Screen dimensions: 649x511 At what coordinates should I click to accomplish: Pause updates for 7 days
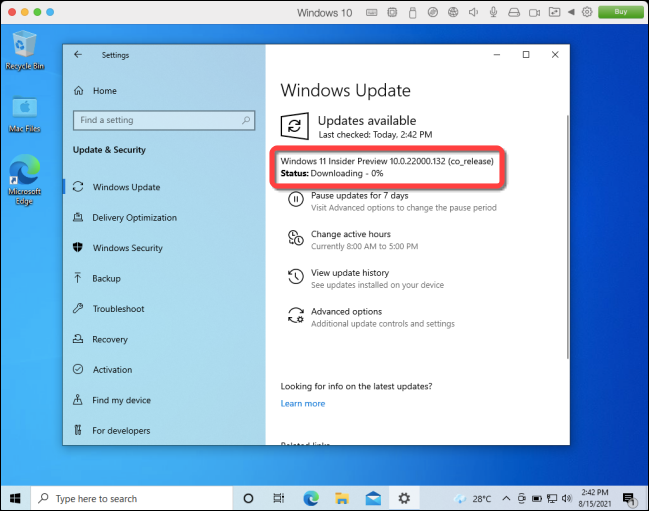[x=359, y=196]
